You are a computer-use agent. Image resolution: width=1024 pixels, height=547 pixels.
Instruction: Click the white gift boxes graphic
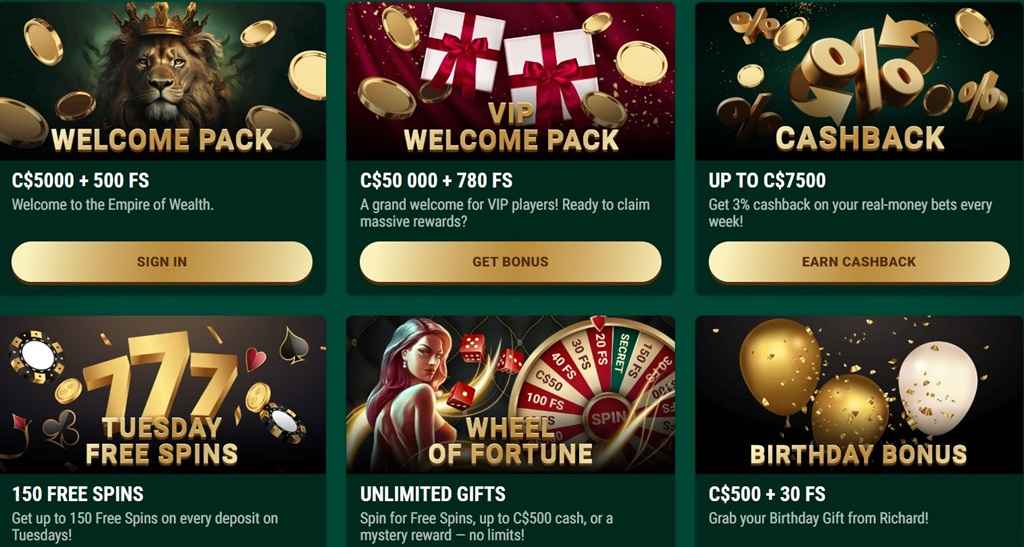coord(509,62)
